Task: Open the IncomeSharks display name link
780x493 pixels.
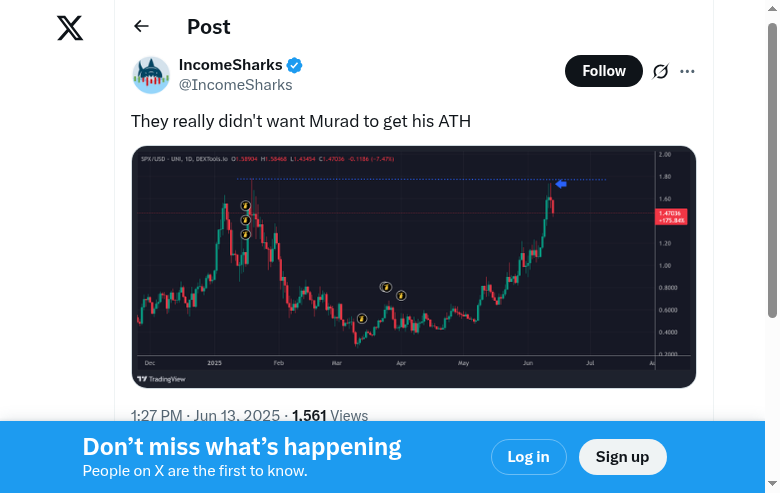Action: coord(231,65)
